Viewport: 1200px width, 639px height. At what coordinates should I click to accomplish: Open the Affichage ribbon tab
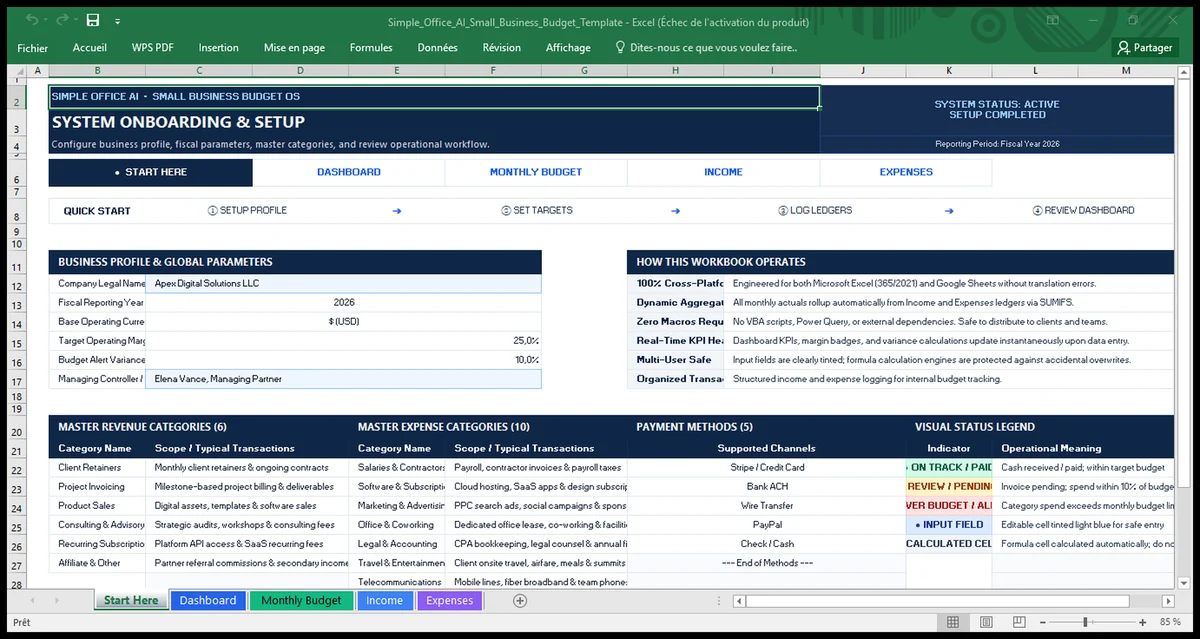pyautogui.click(x=568, y=47)
